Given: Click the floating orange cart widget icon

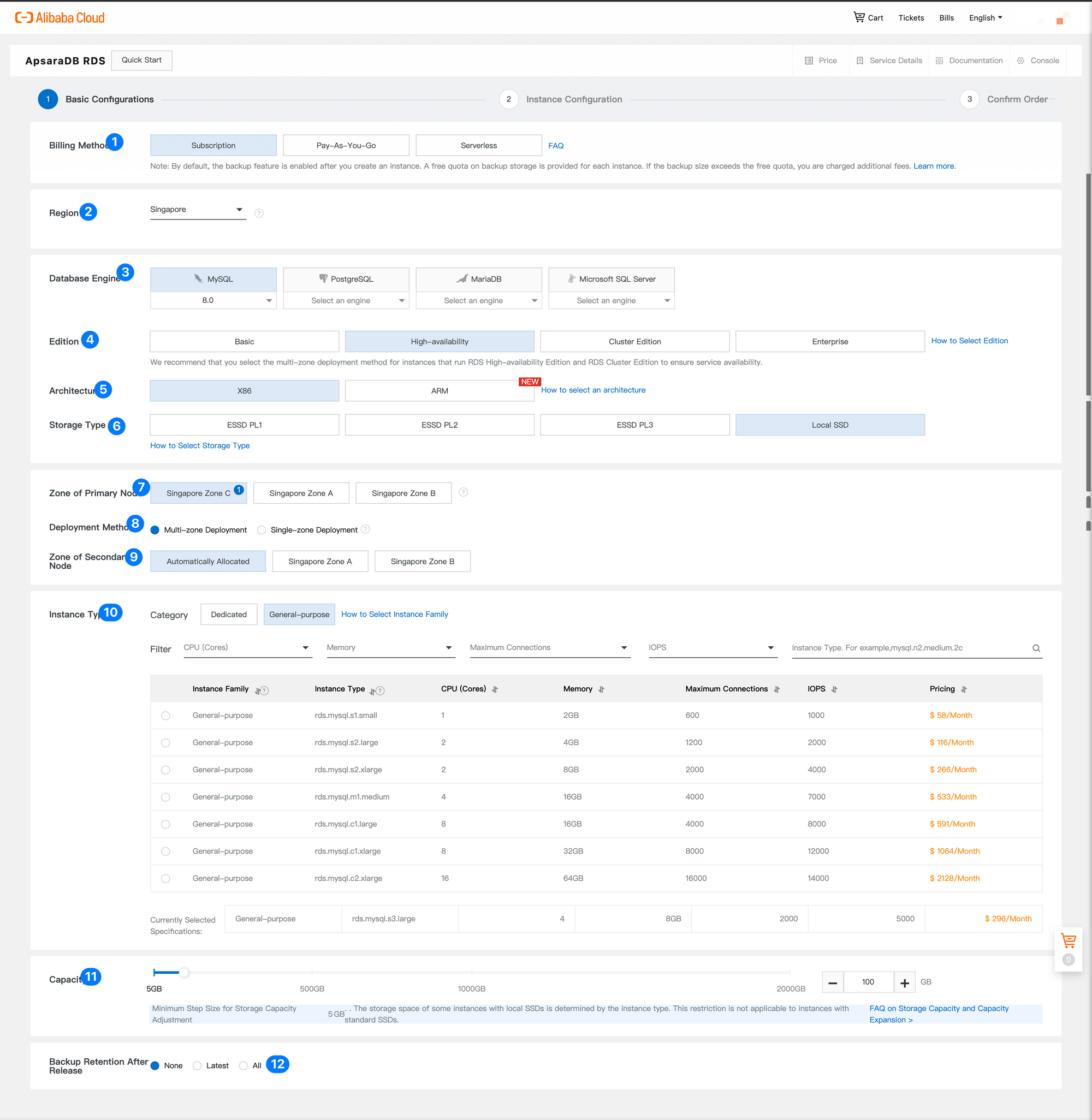Looking at the screenshot, I should point(1068,940).
